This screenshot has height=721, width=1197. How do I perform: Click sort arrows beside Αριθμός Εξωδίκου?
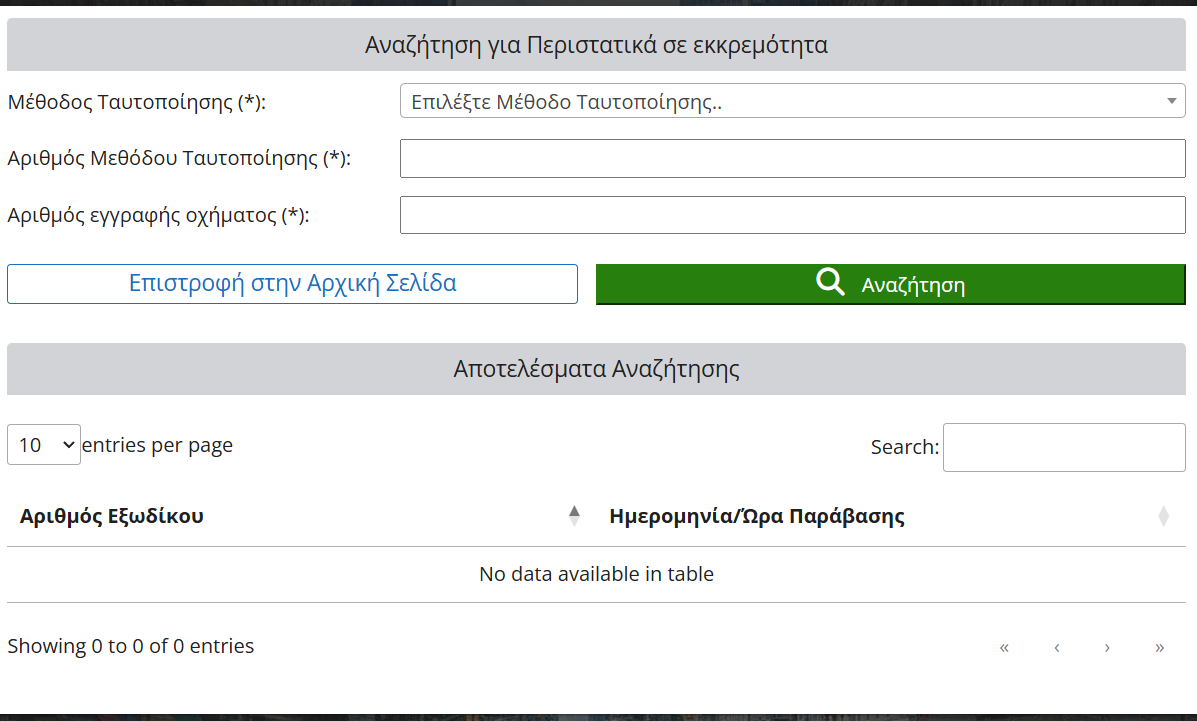[x=574, y=516]
